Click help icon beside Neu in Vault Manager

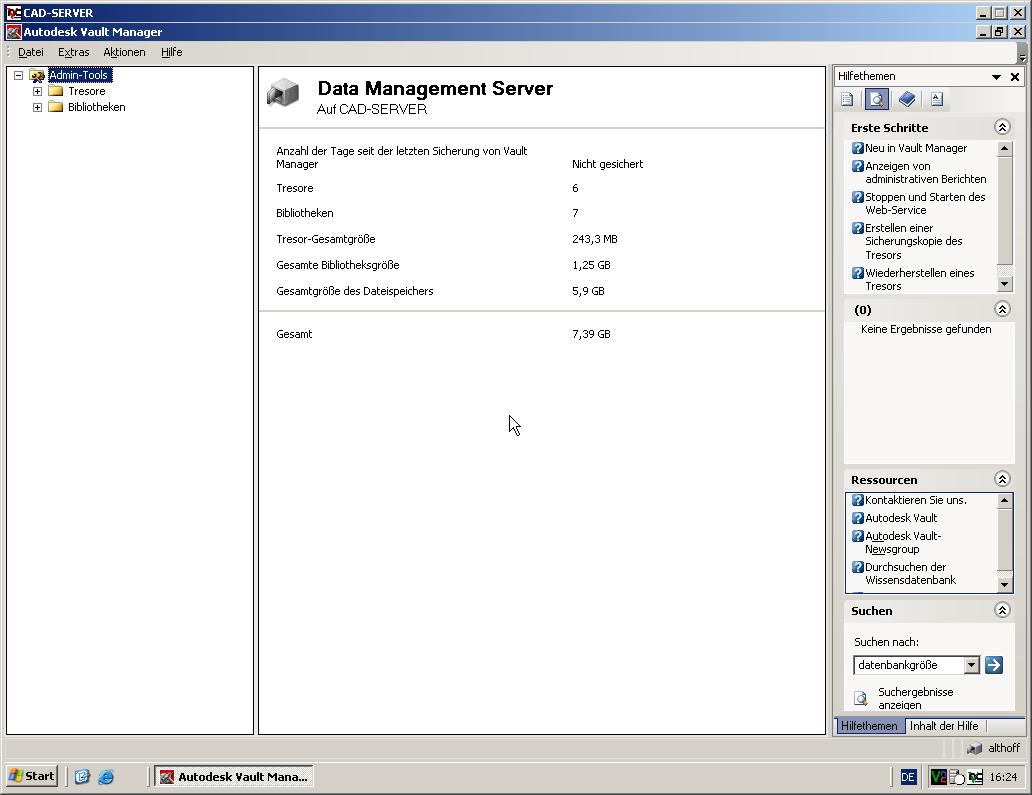pyautogui.click(x=858, y=148)
